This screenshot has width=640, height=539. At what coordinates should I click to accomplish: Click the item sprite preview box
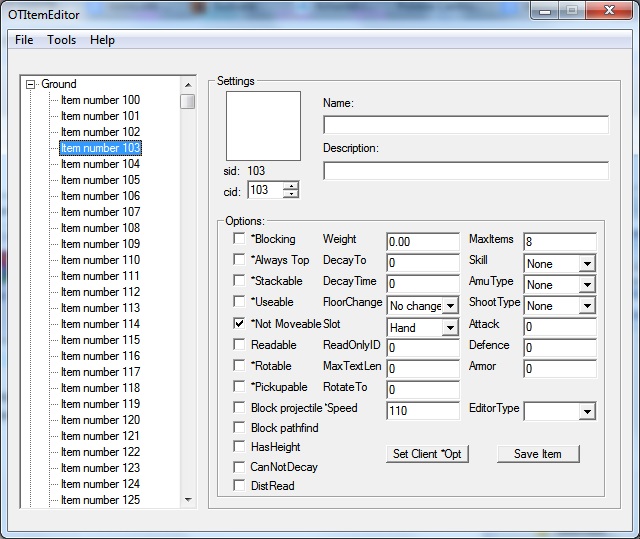pyautogui.click(x=263, y=126)
